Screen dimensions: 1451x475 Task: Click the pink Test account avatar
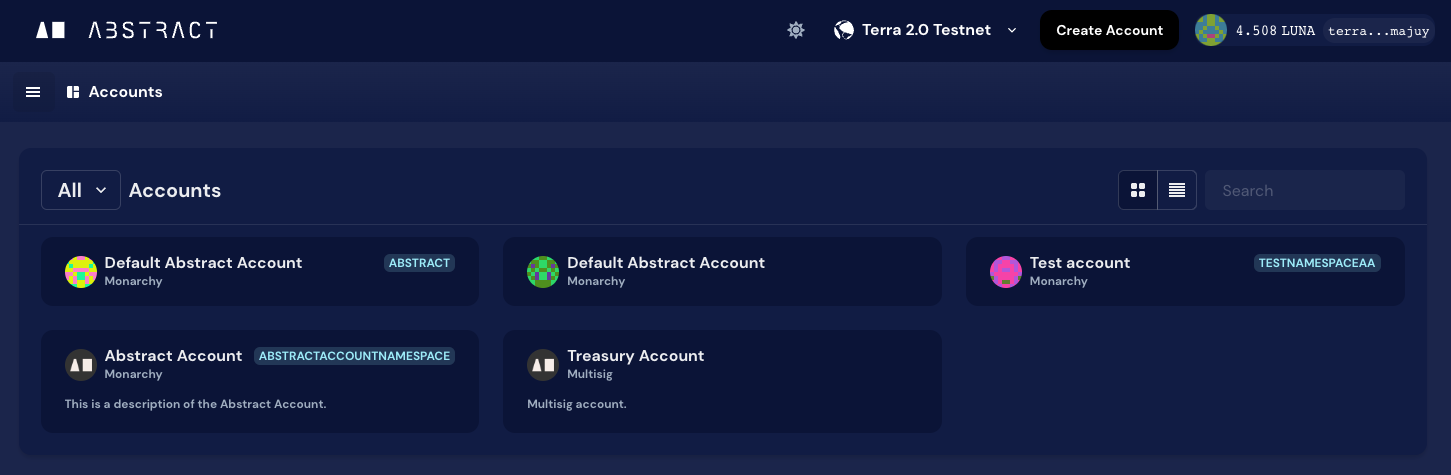coord(1005,271)
